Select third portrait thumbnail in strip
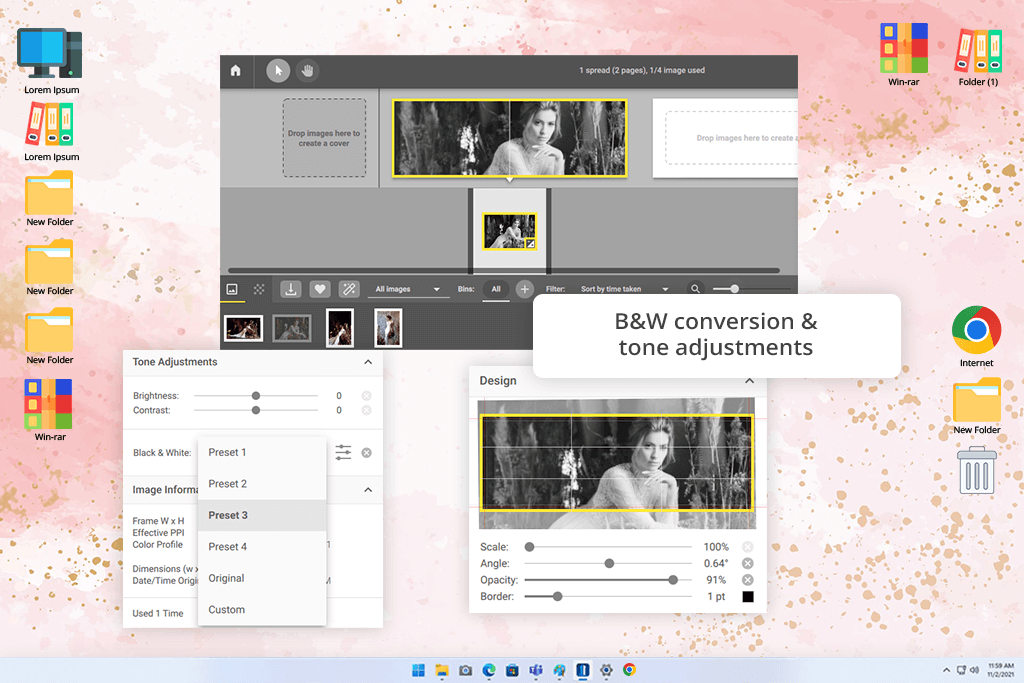 click(x=340, y=328)
